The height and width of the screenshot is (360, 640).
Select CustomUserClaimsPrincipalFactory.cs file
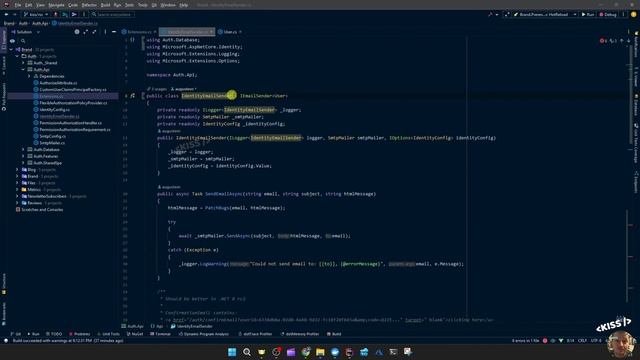click(x=73, y=89)
